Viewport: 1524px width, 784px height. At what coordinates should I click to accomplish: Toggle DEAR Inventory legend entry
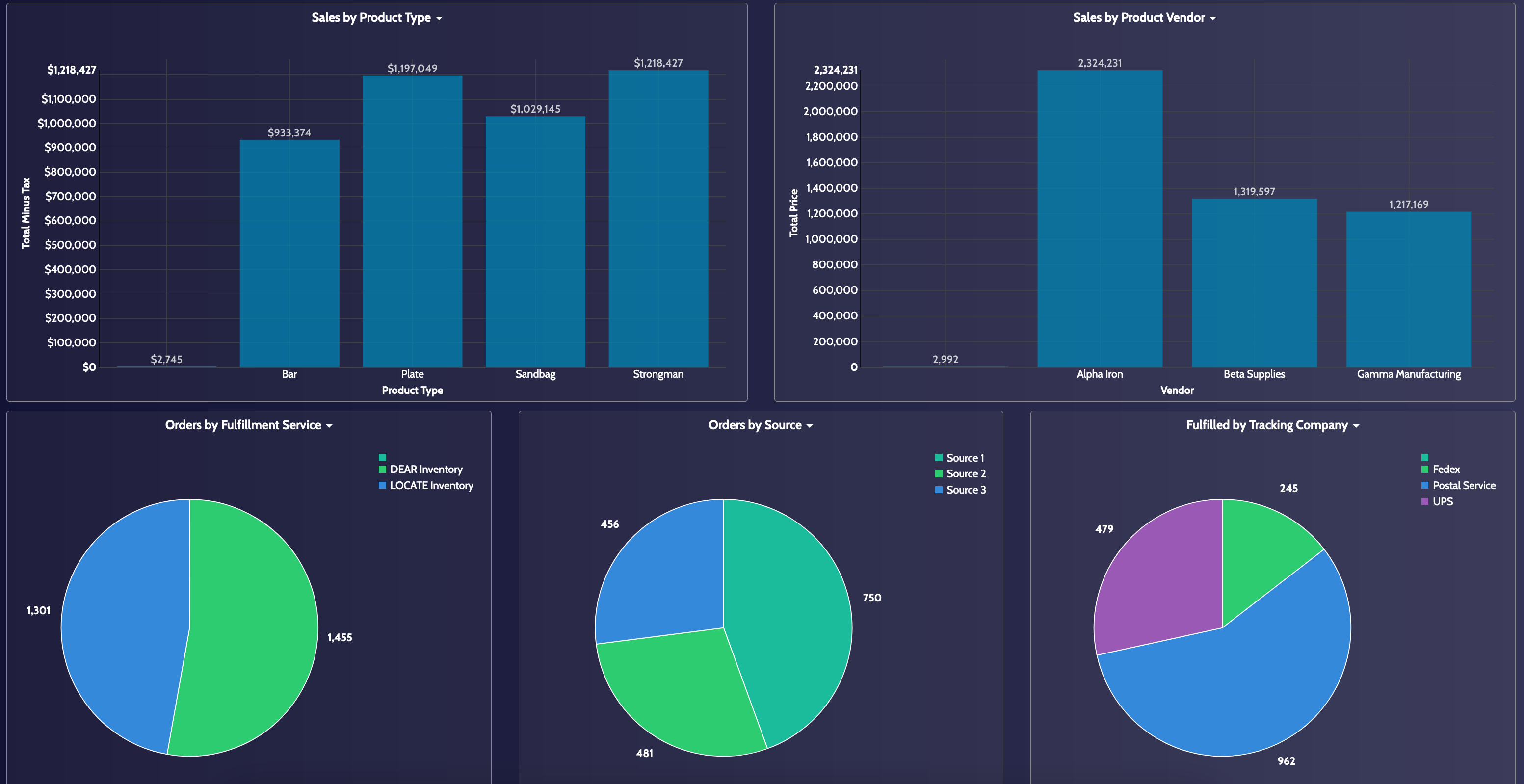pyautogui.click(x=425, y=469)
